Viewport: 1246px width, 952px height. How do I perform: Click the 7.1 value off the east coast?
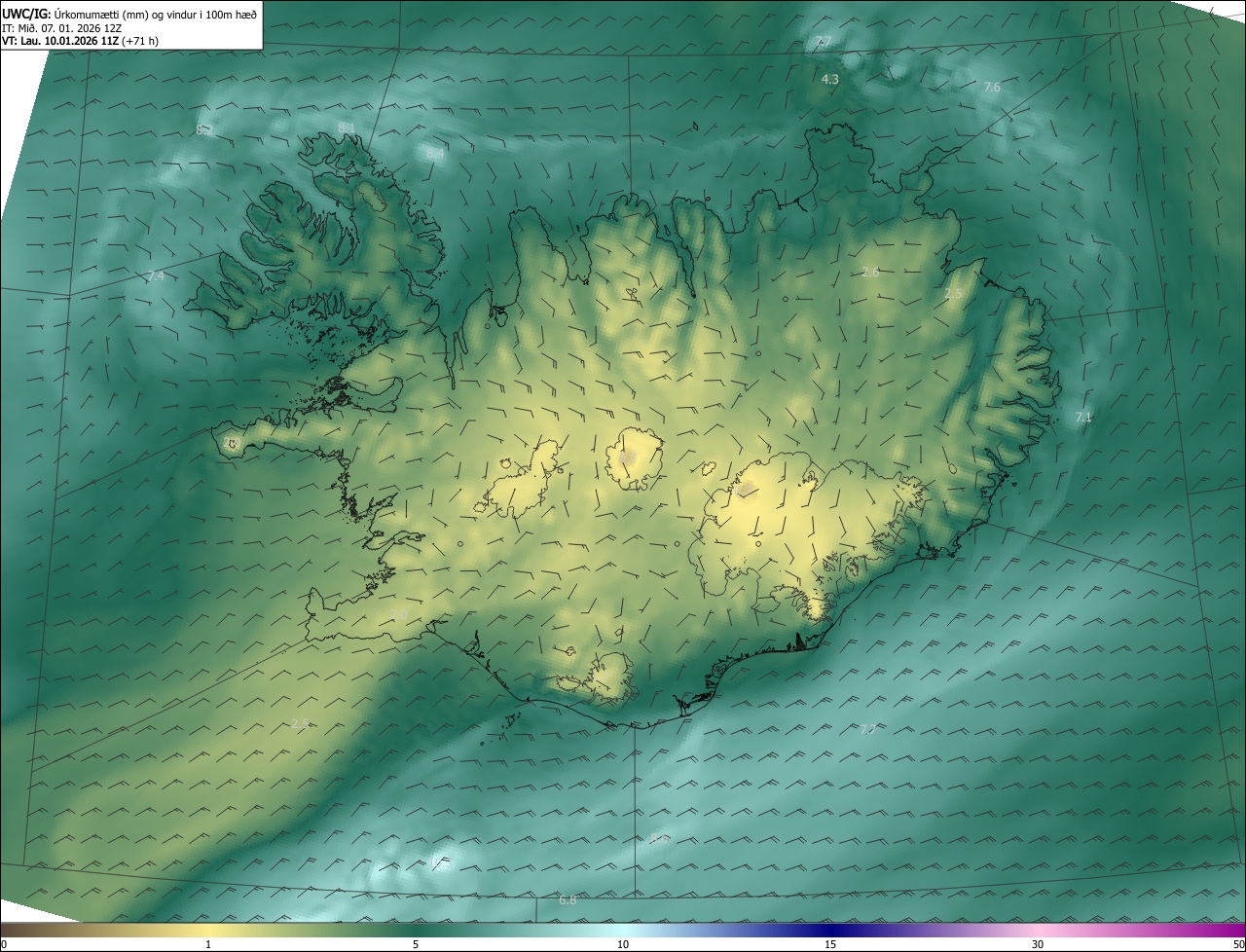click(1083, 417)
